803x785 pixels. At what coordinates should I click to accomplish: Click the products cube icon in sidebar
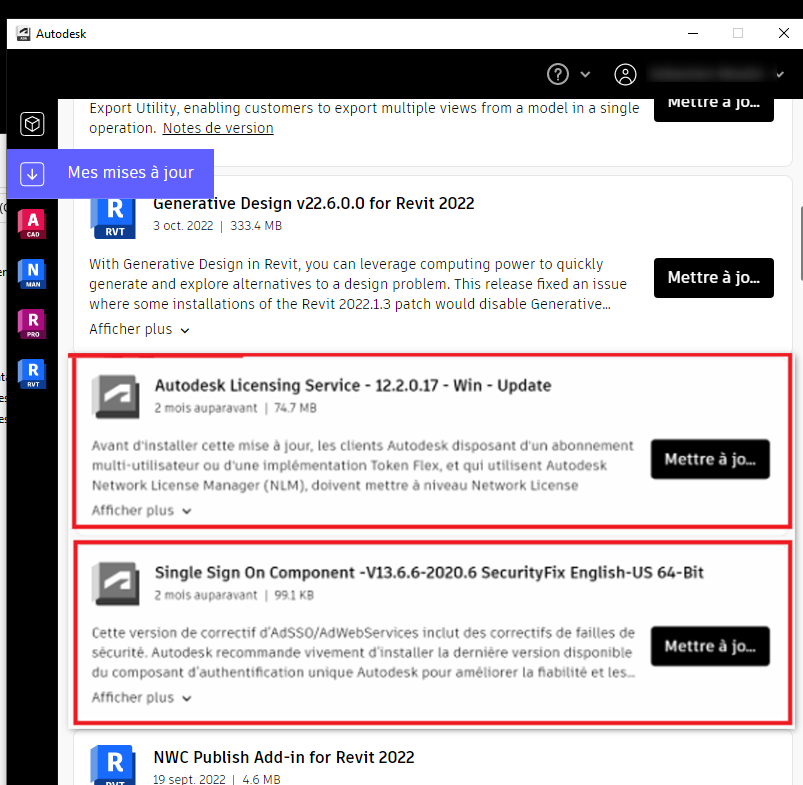32,124
